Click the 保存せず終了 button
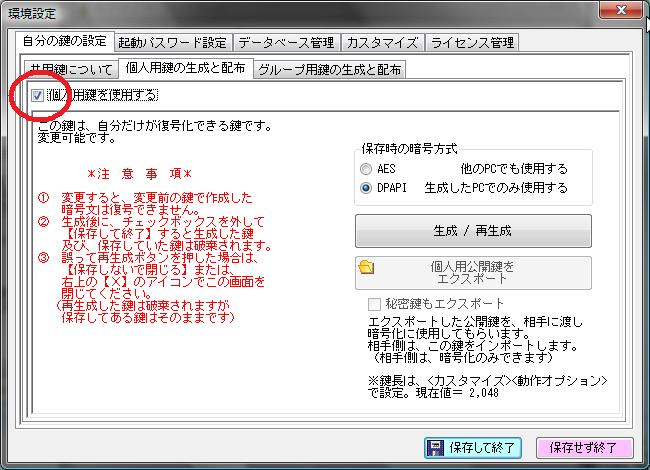The height and width of the screenshot is (470, 650). 584,448
